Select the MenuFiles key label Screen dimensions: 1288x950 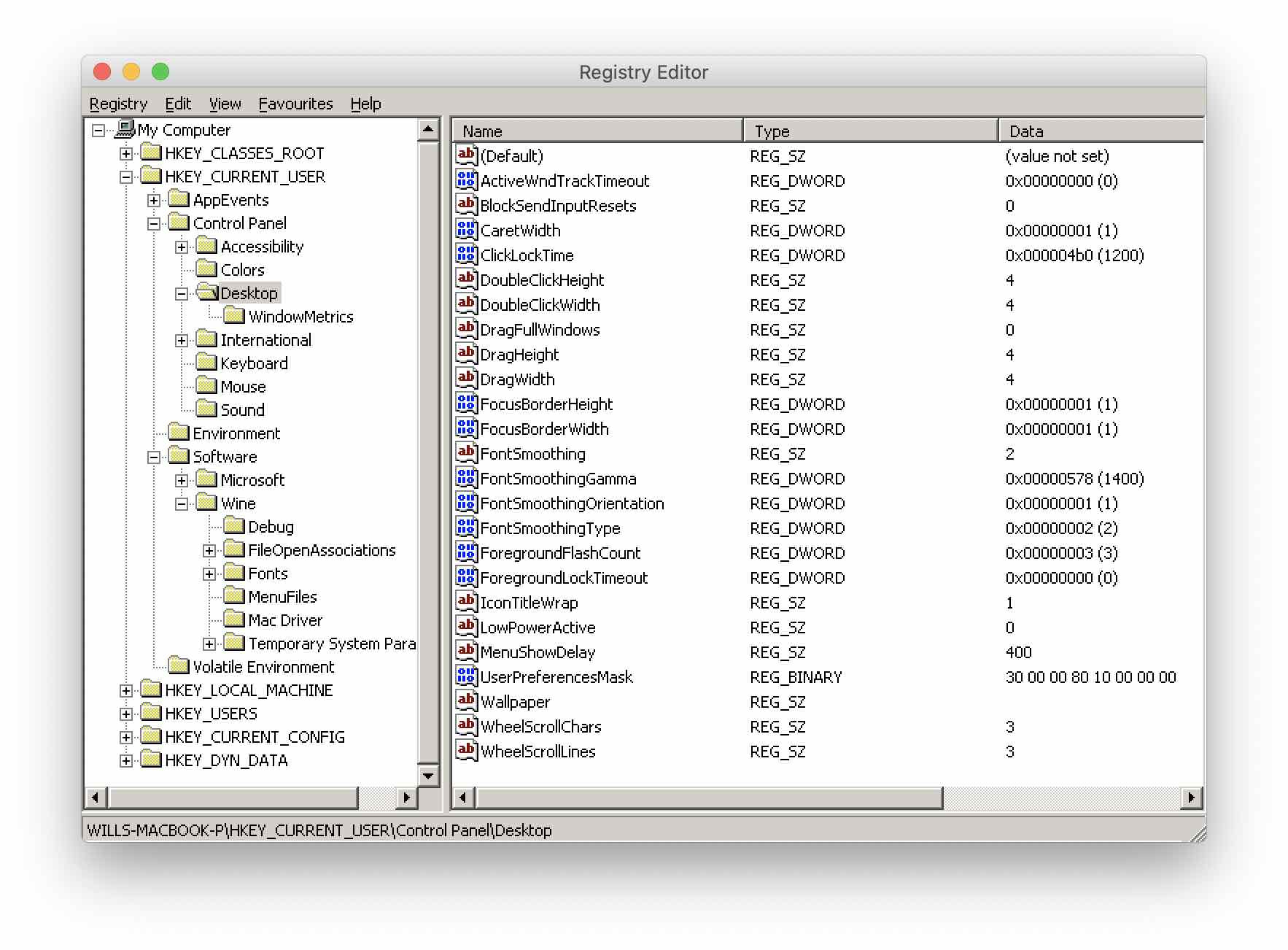pyautogui.click(x=282, y=596)
